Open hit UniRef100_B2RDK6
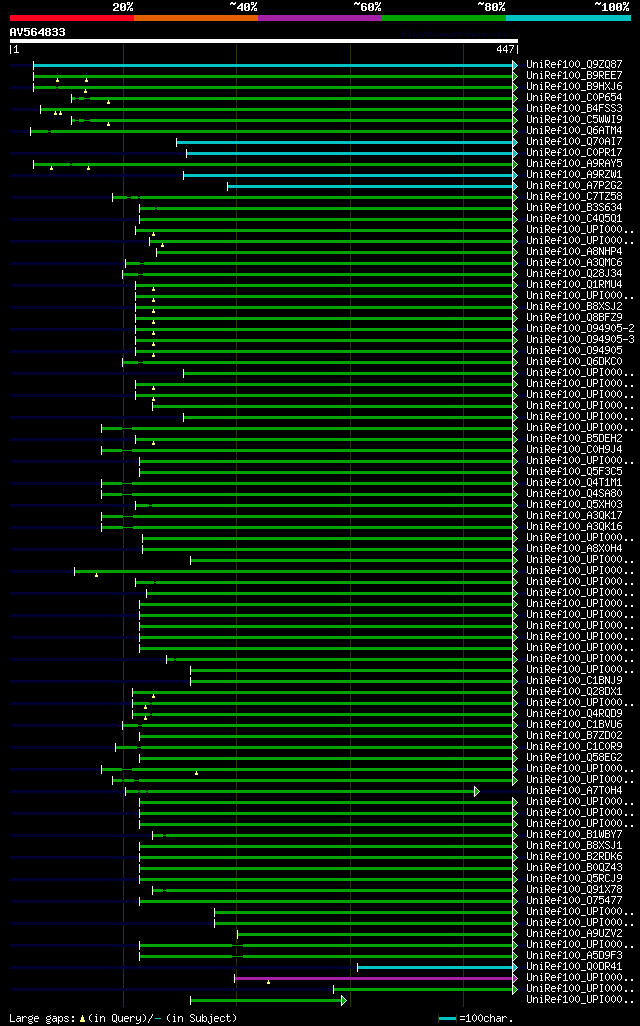The image size is (640, 1026). (574, 857)
